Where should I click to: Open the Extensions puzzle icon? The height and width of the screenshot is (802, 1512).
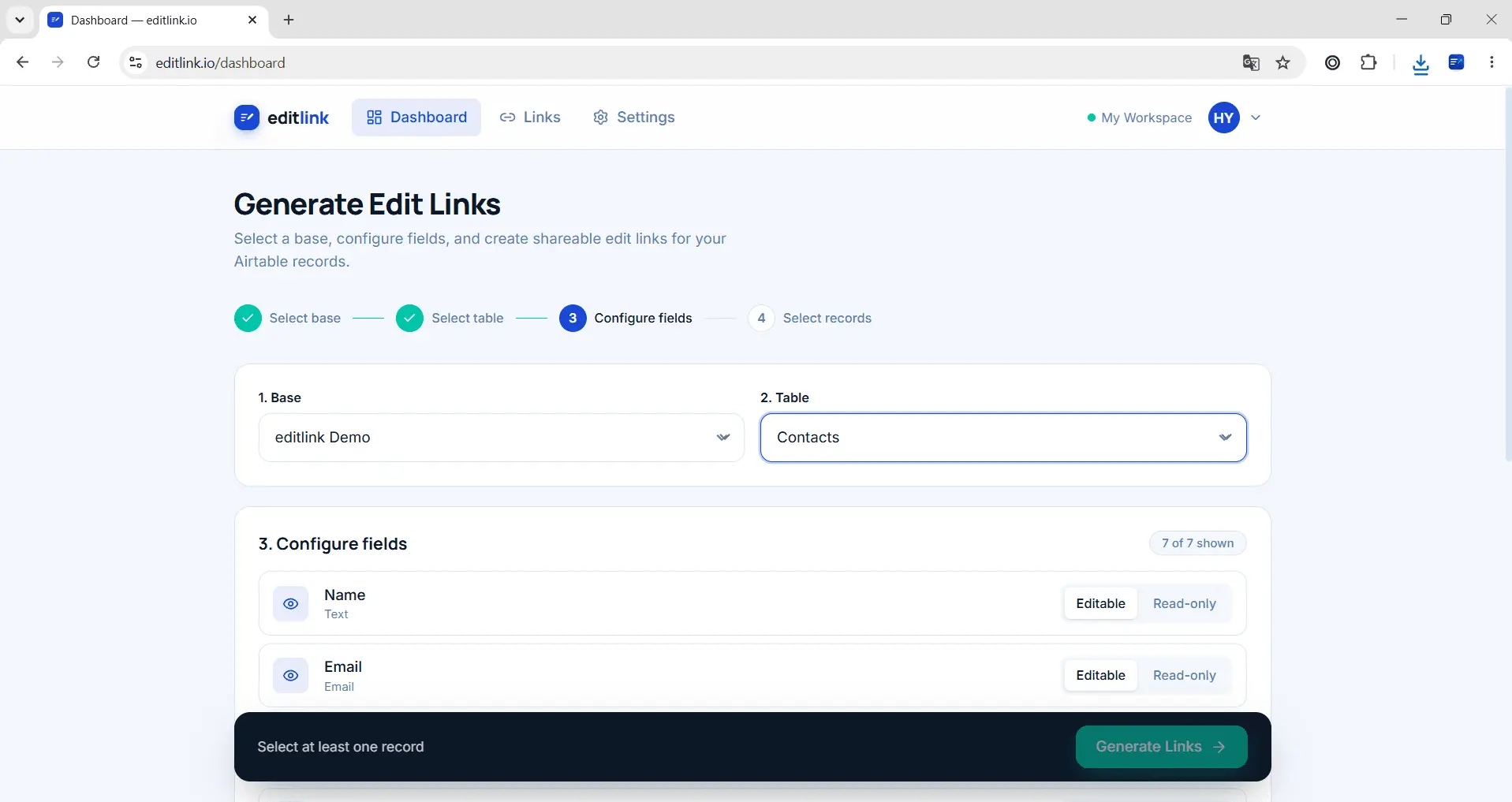tap(1369, 62)
